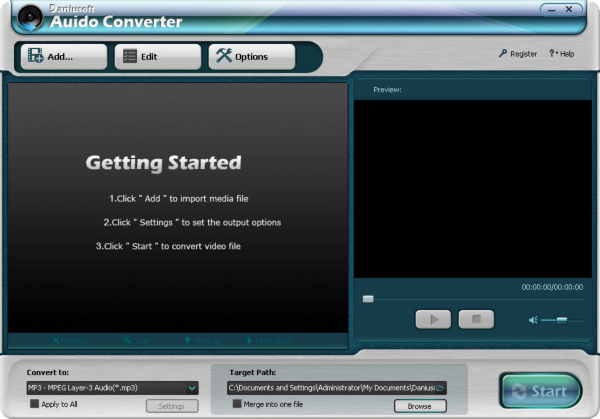Viewport: 600px width, 419px height.
Task: Play the preview
Action: (433, 319)
